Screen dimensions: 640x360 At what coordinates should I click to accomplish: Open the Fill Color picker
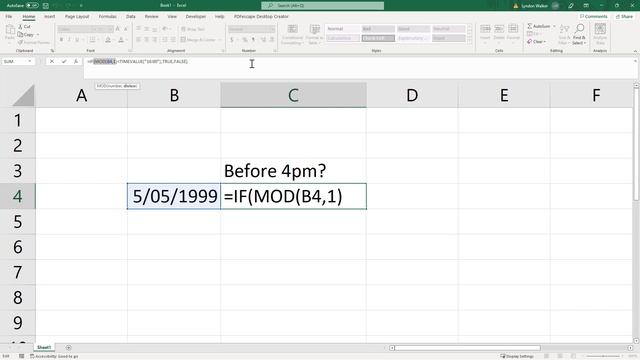(x=108, y=40)
